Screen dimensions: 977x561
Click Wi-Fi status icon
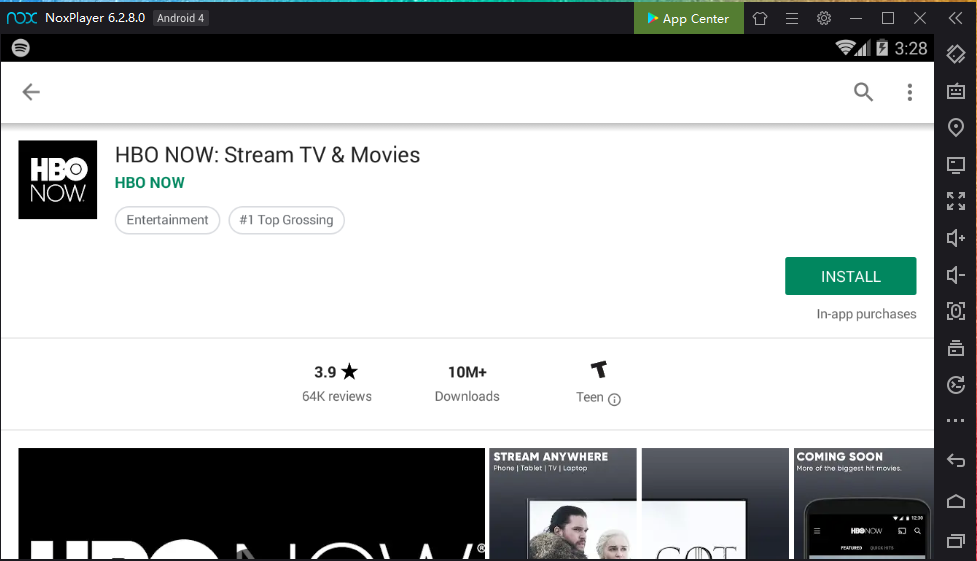pyautogui.click(x=846, y=48)
